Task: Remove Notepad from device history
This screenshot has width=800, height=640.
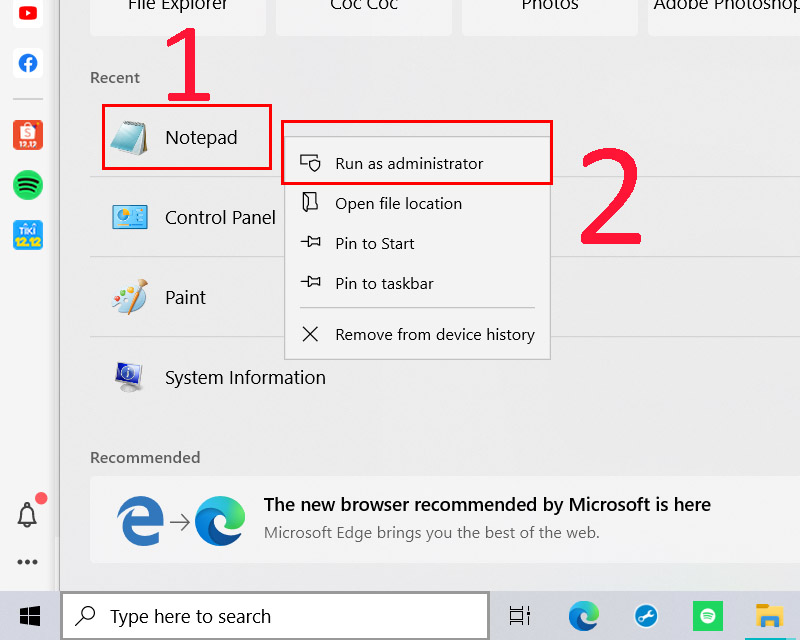Action: click(435, 334)
